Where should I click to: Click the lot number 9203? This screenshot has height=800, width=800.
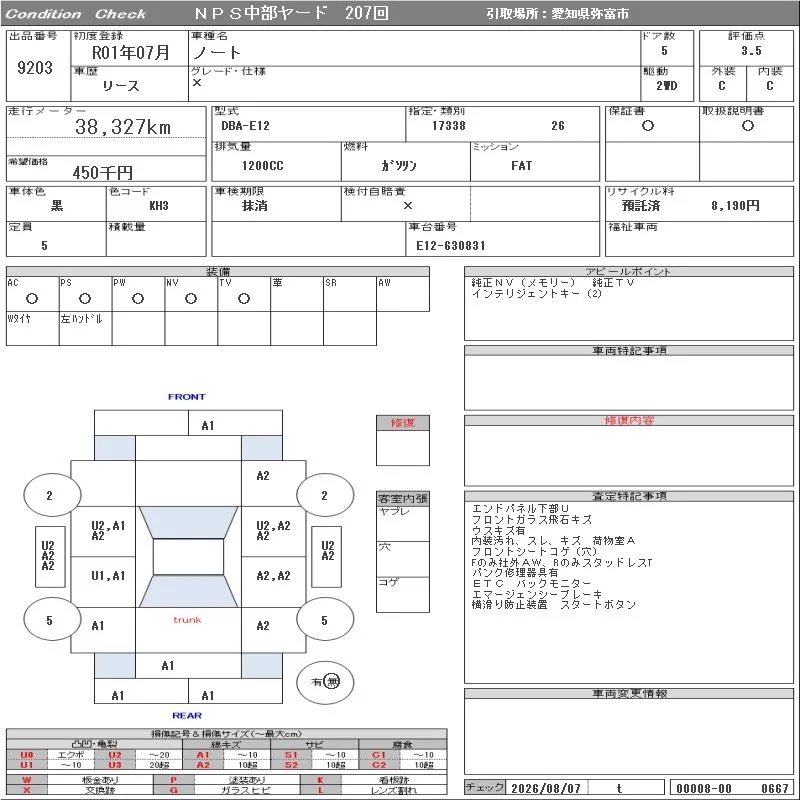(35, 68)
